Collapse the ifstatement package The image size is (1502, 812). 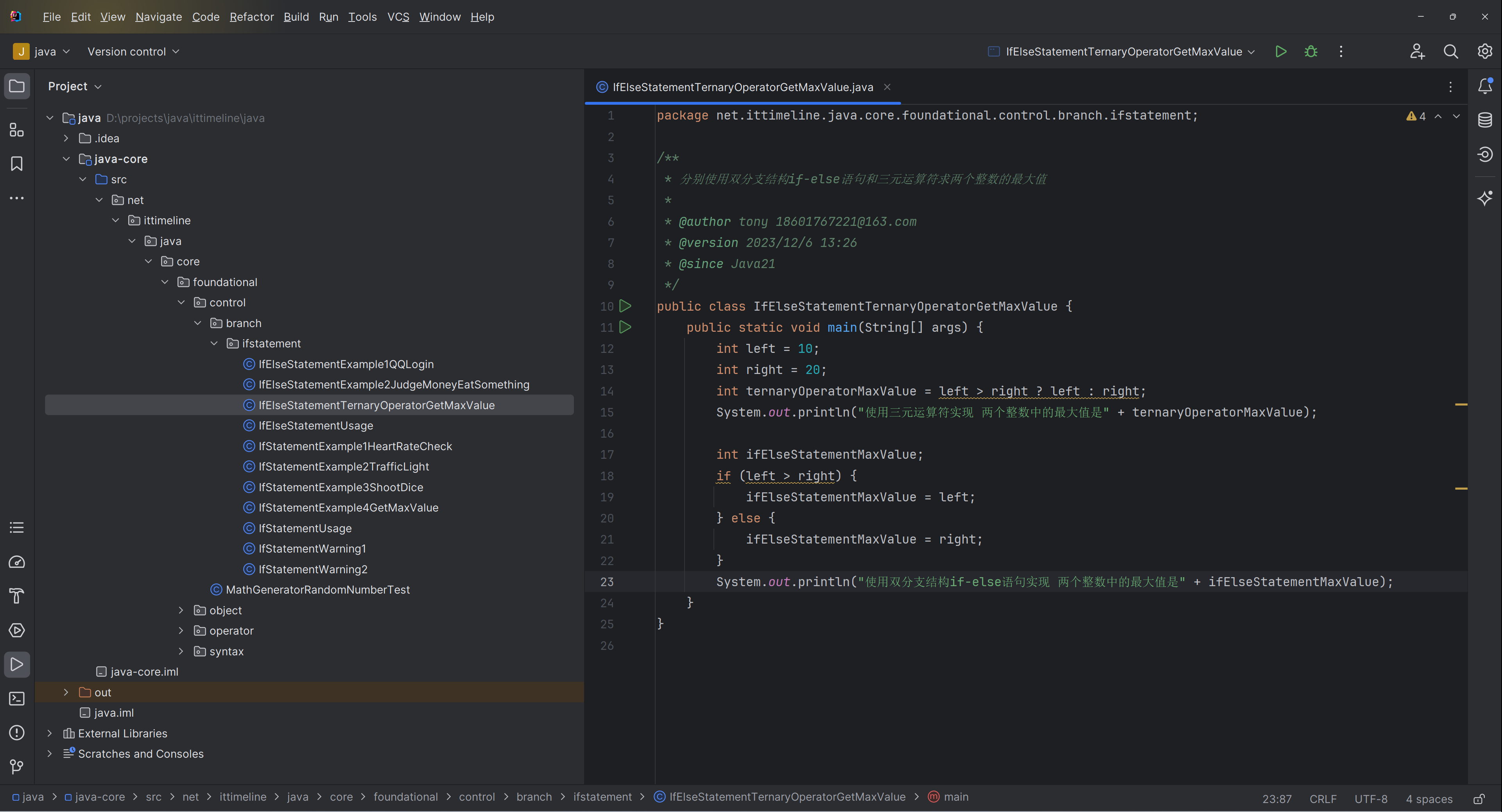(214, 343)
